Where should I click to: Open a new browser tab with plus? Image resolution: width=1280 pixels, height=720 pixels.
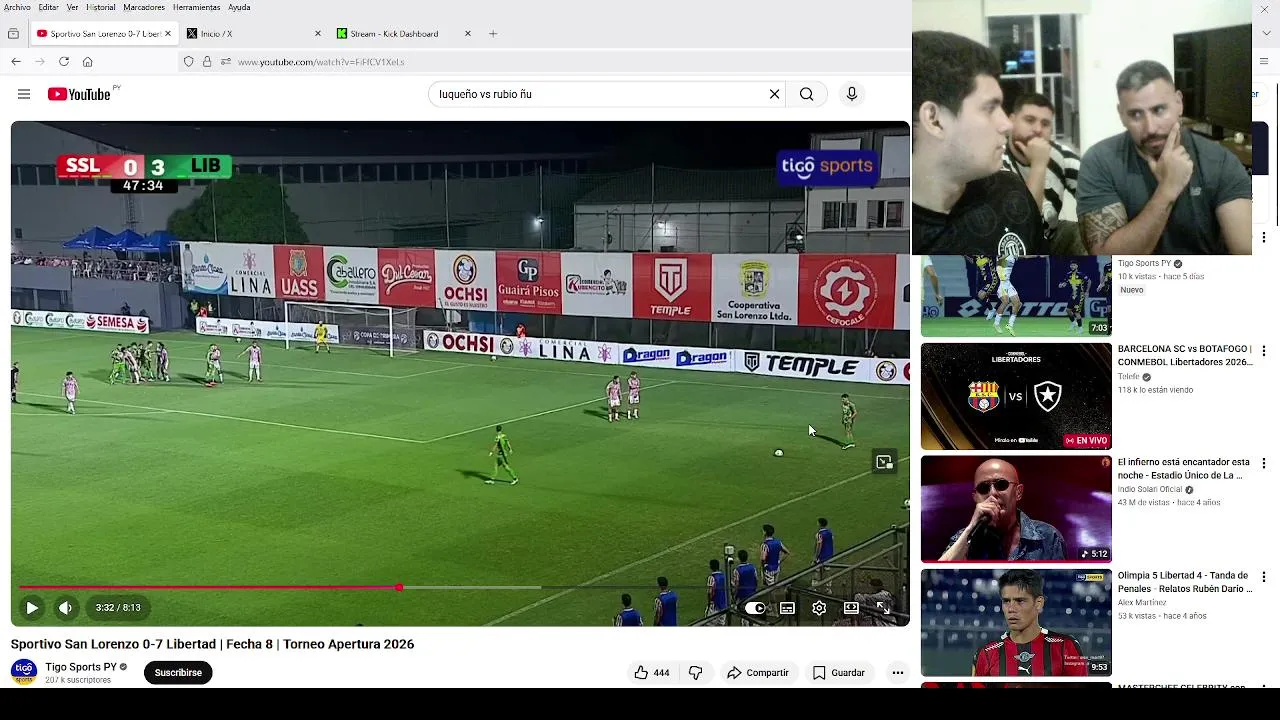[x=493, y=33]
